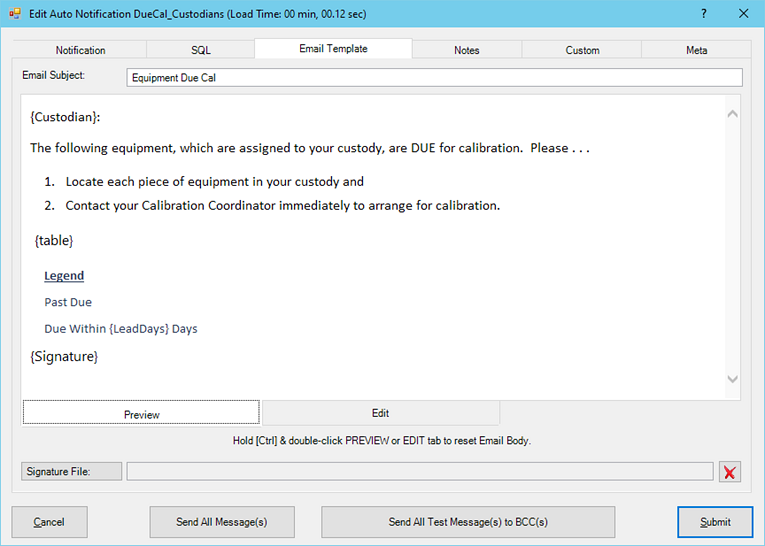Clear signature file with red X icon
Screen dimensions: 765x546
click(729, 472)
